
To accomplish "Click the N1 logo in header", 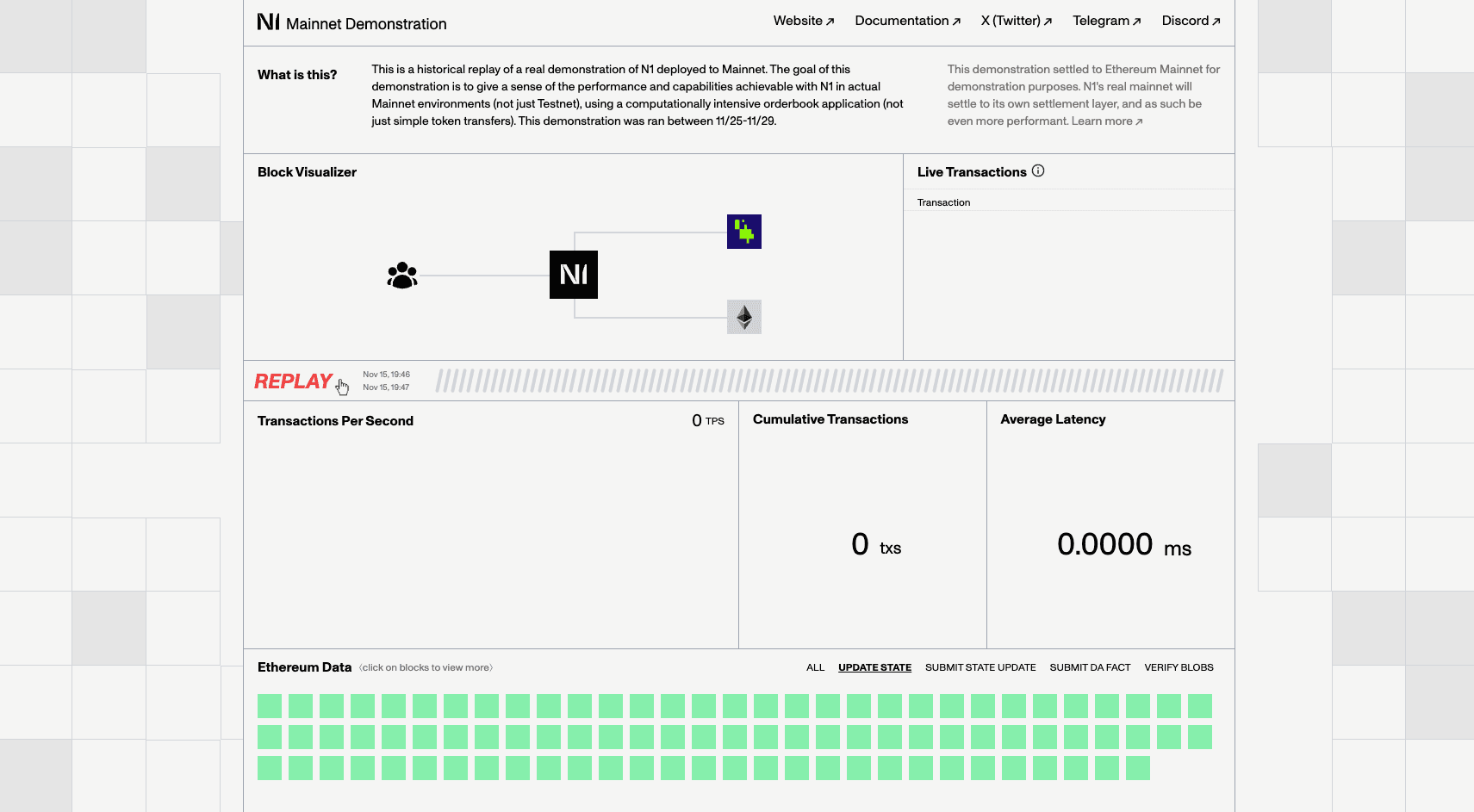I will 269,22.
